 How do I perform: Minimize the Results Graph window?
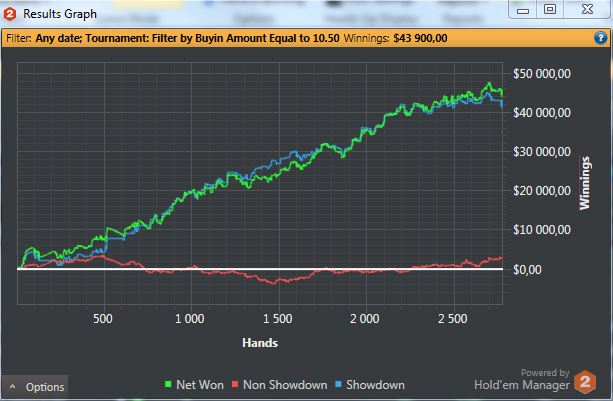pos(523,9)
